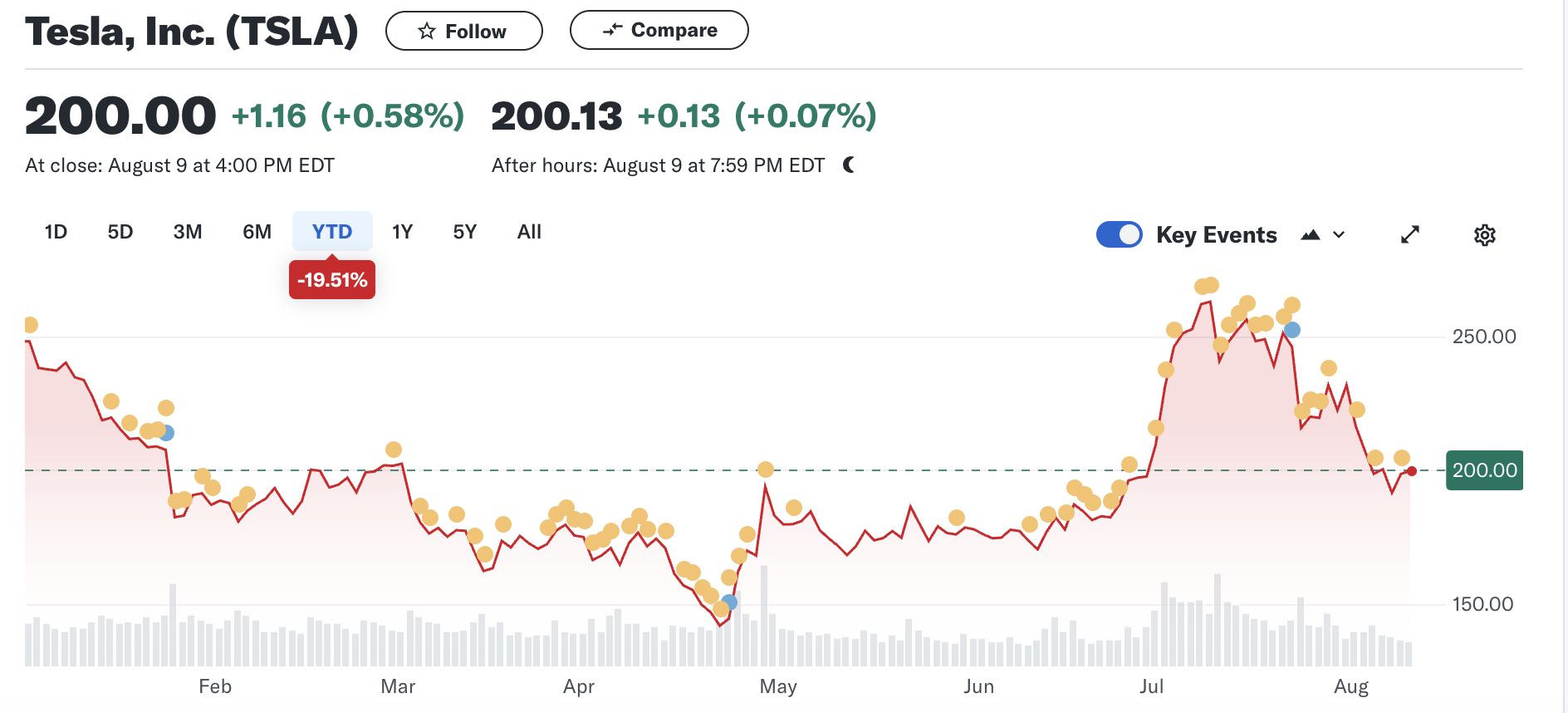
Task: Click the green 200.00 price axis label
Action: [x=1483, y=470]
